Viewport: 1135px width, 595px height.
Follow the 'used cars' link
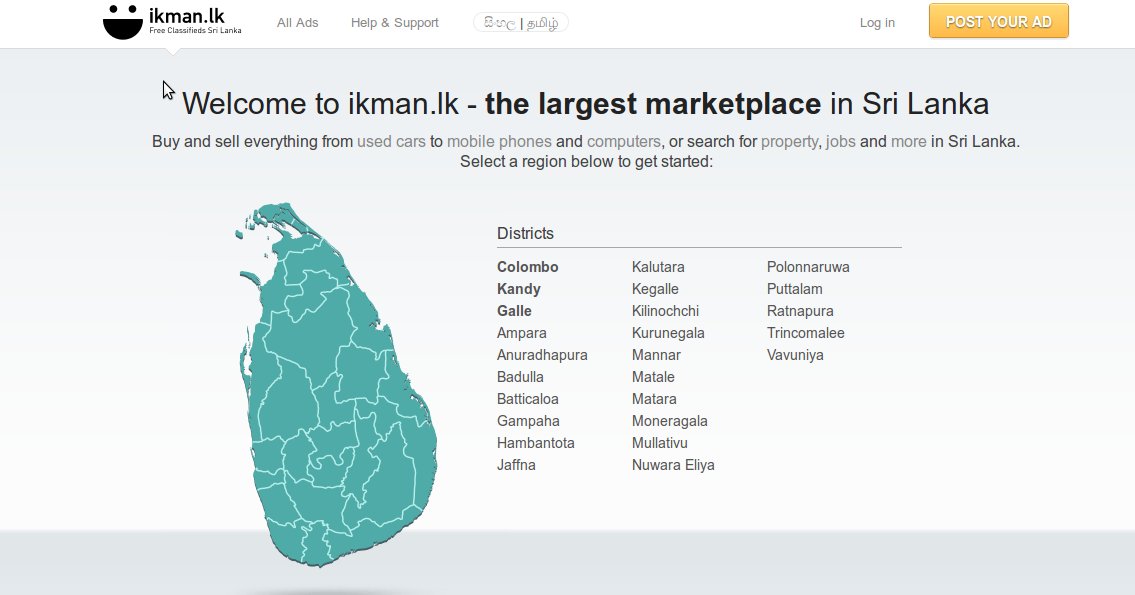[391, 141]
